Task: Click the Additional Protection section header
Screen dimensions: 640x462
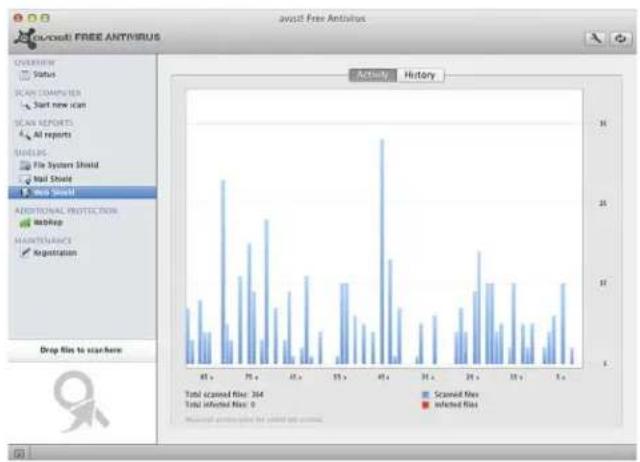Action: (x=66, y=211)
